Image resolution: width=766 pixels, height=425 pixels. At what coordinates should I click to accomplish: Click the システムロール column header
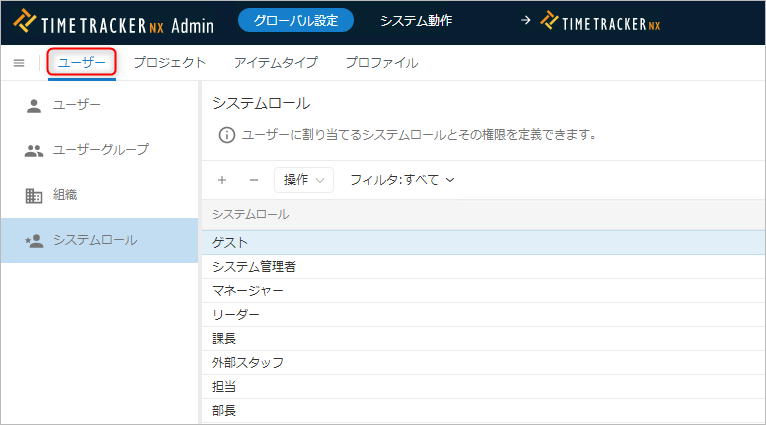pos(251,214)
